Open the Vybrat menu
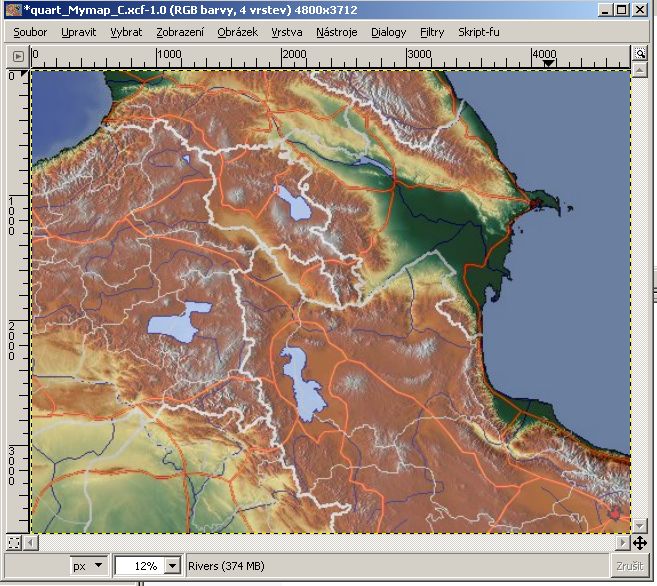This screenshot has height=586, width=657. pyautogui.click(x=126, y=32)
